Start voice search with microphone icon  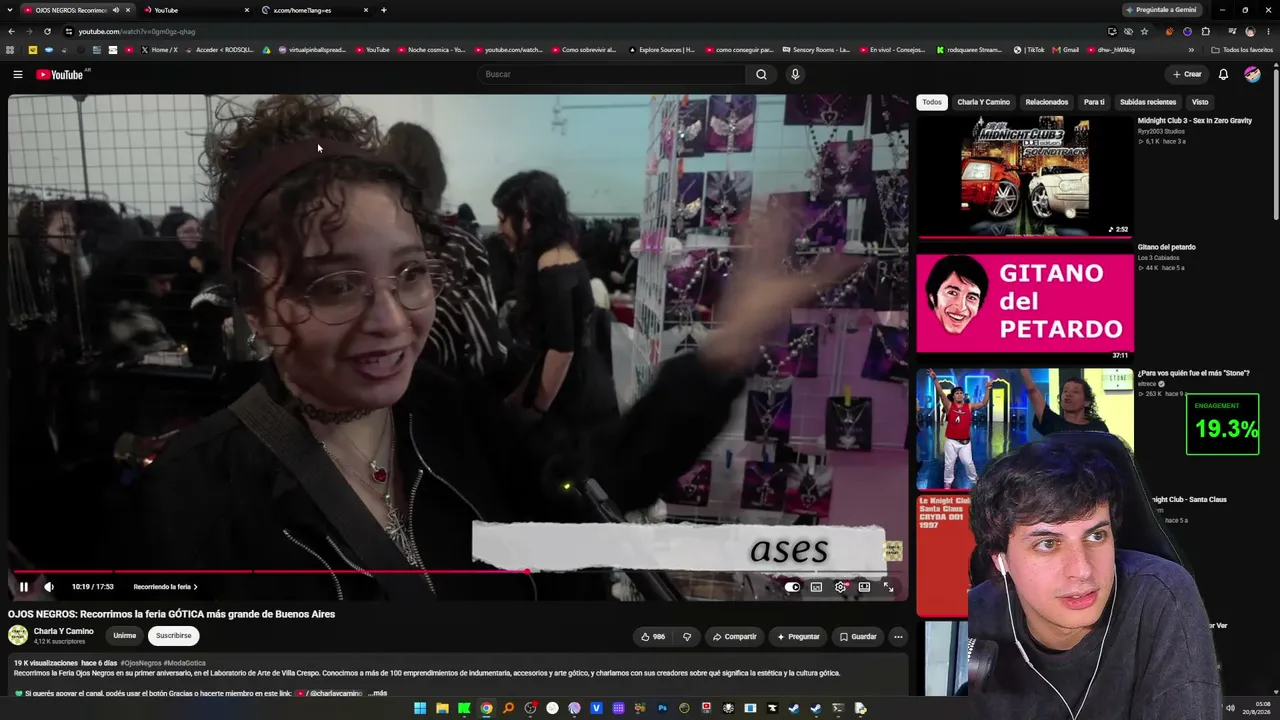[x=795, y=74]
